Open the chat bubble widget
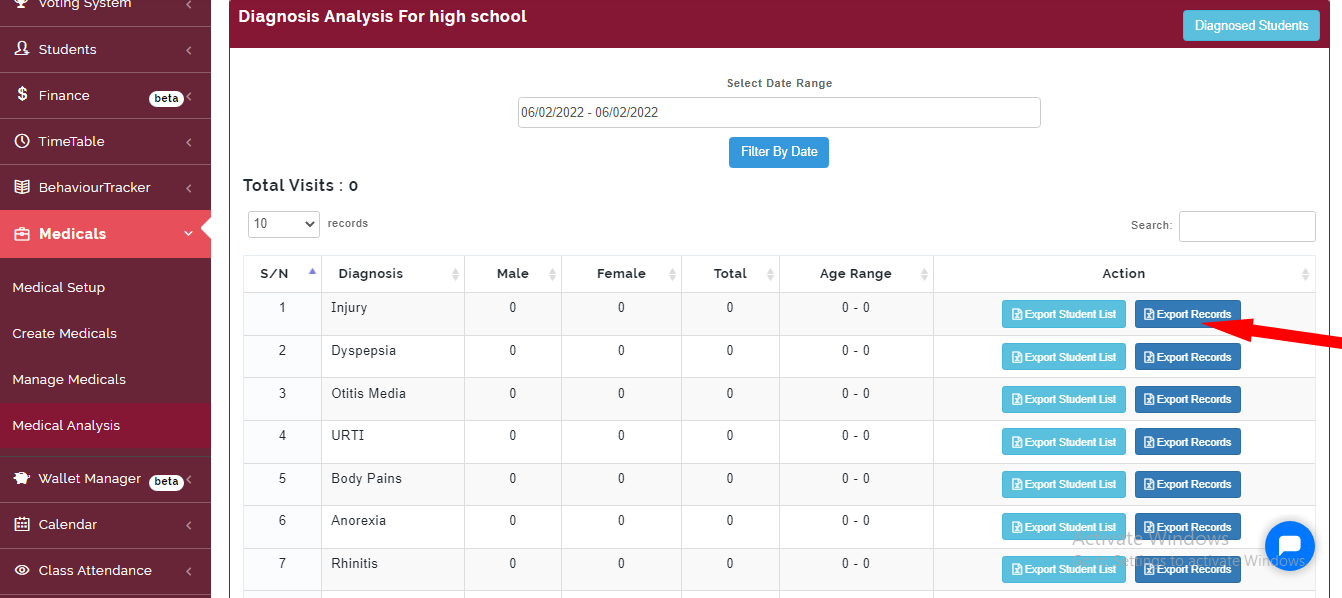 click(x=1289, y=546)
